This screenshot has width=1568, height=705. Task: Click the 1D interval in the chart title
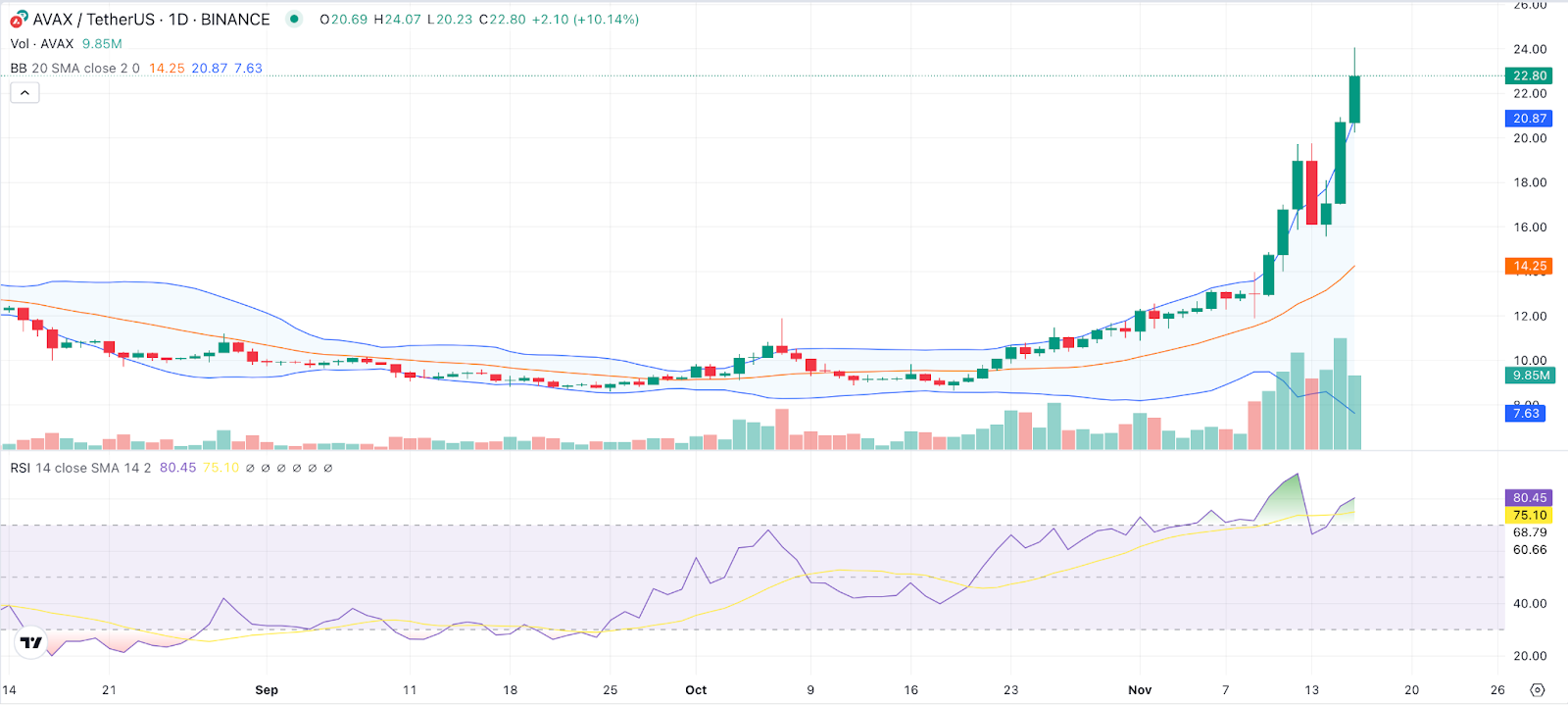(x=178, y=20)
